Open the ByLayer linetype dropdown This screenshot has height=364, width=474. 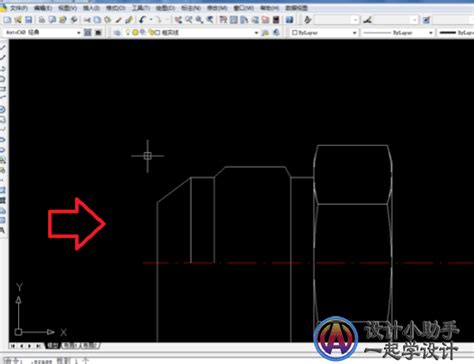(430, 33)
